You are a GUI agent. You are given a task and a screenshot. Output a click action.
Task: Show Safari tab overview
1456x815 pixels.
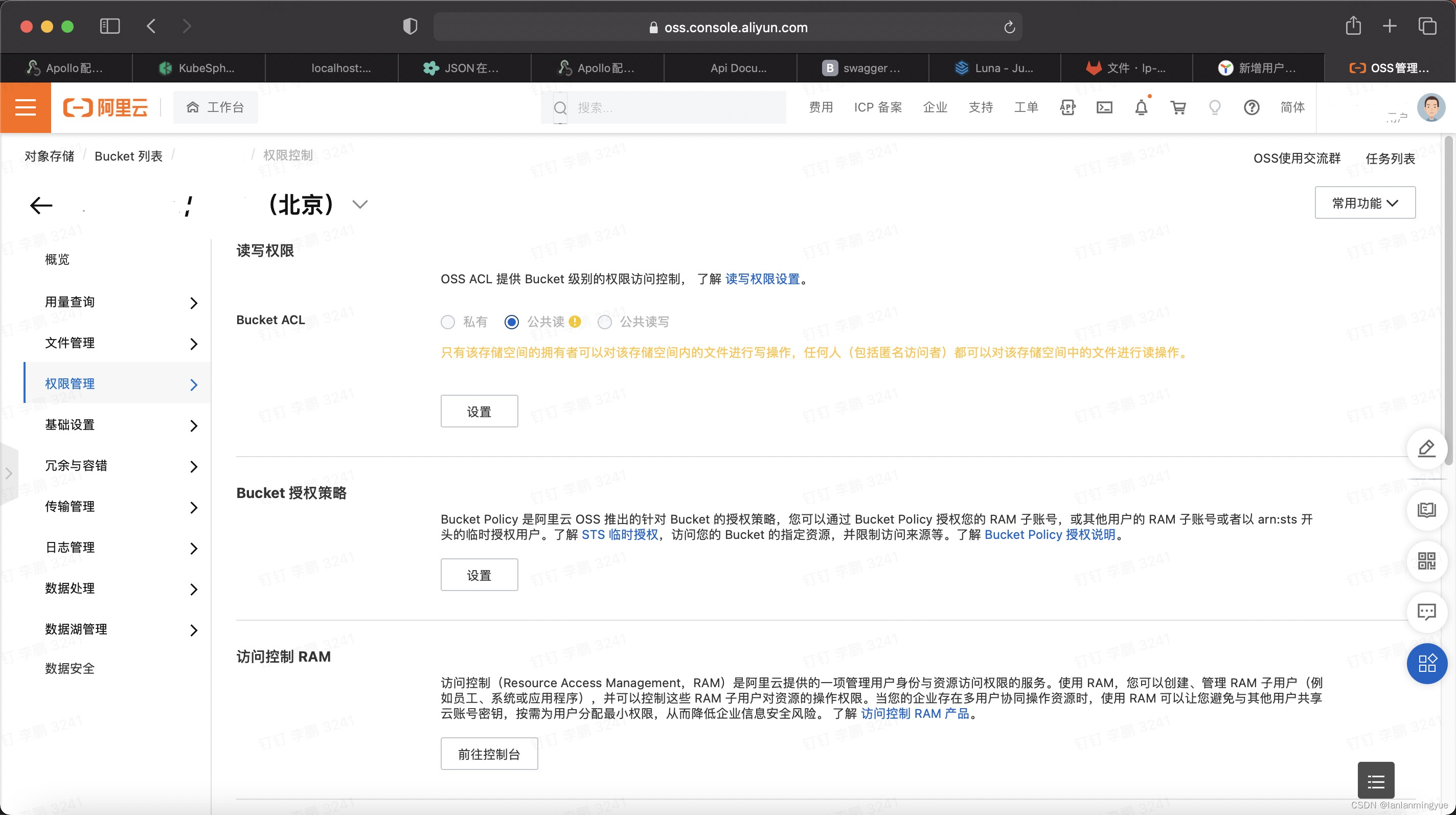tap(1427, 26)
